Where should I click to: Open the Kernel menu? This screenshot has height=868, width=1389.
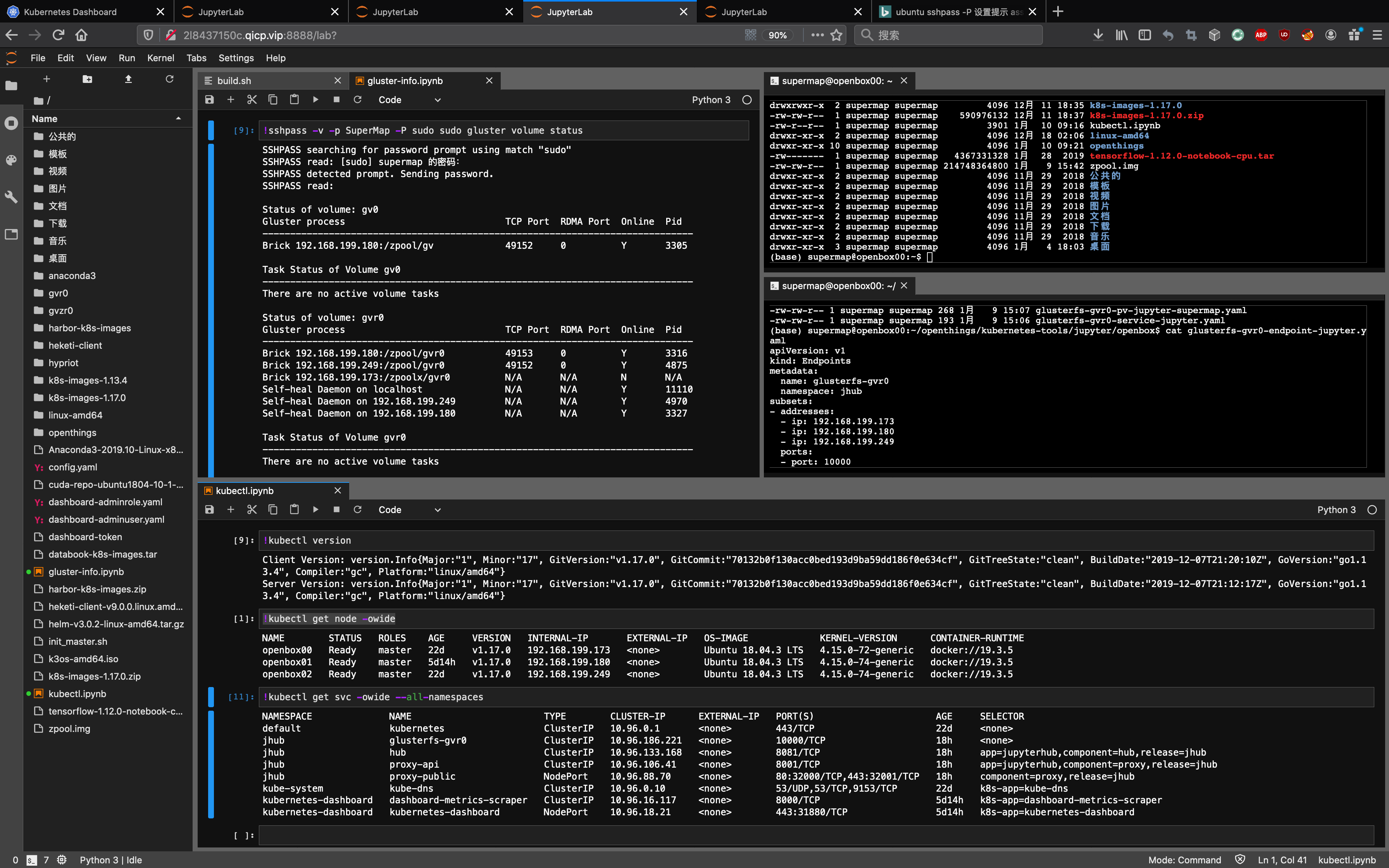161,58
